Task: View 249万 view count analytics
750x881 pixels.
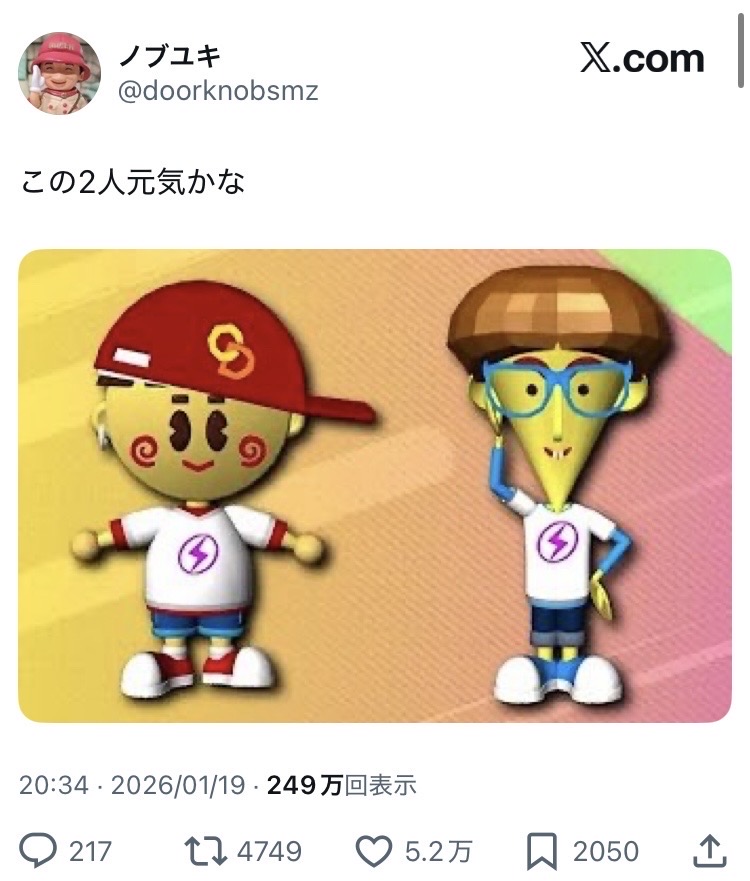Action: pyautogui.click(x=342, y=785)
